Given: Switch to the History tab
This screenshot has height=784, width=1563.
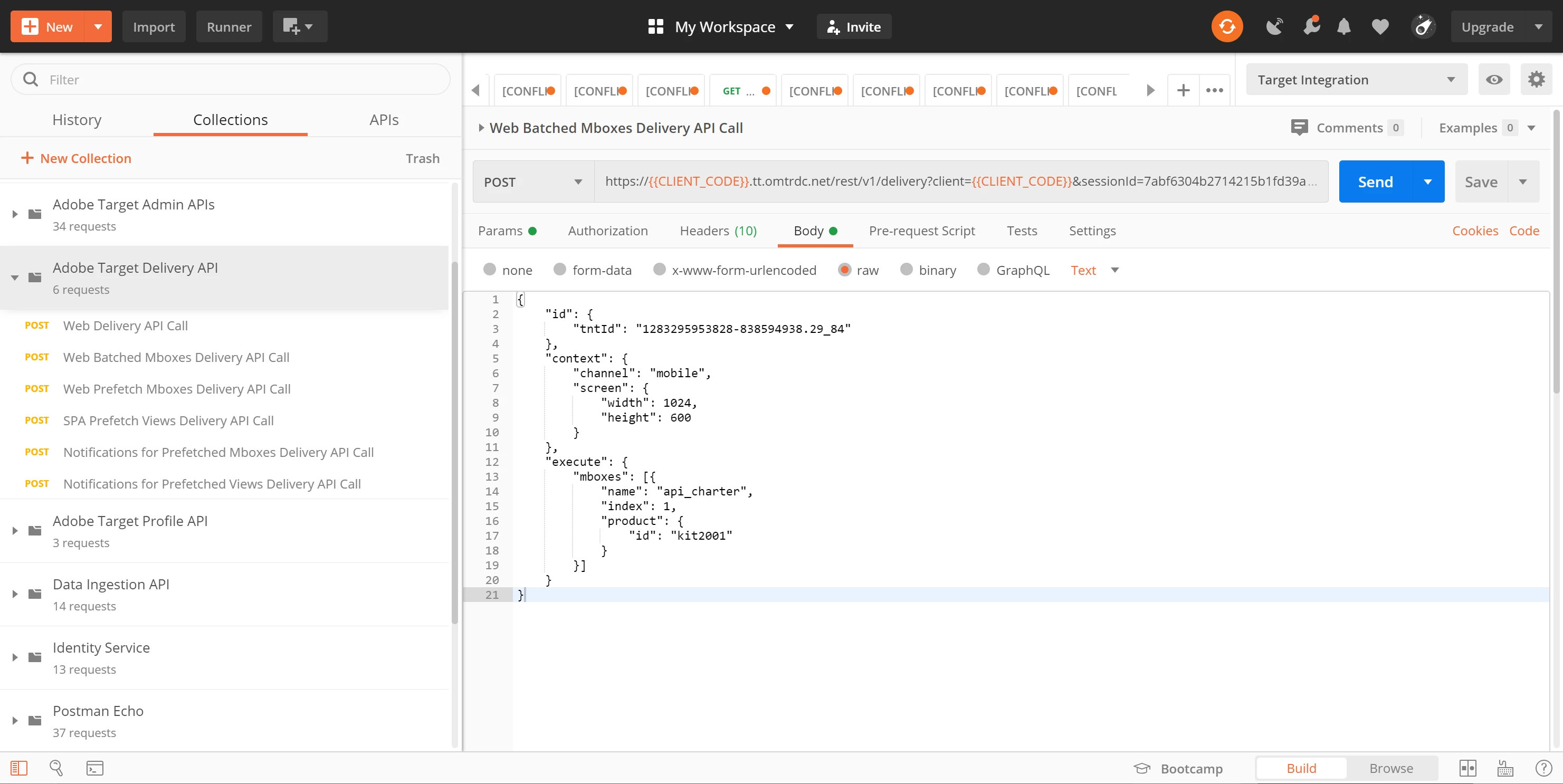Looking at the screenshot, I should pyautogui.click(x=77, y=120).
